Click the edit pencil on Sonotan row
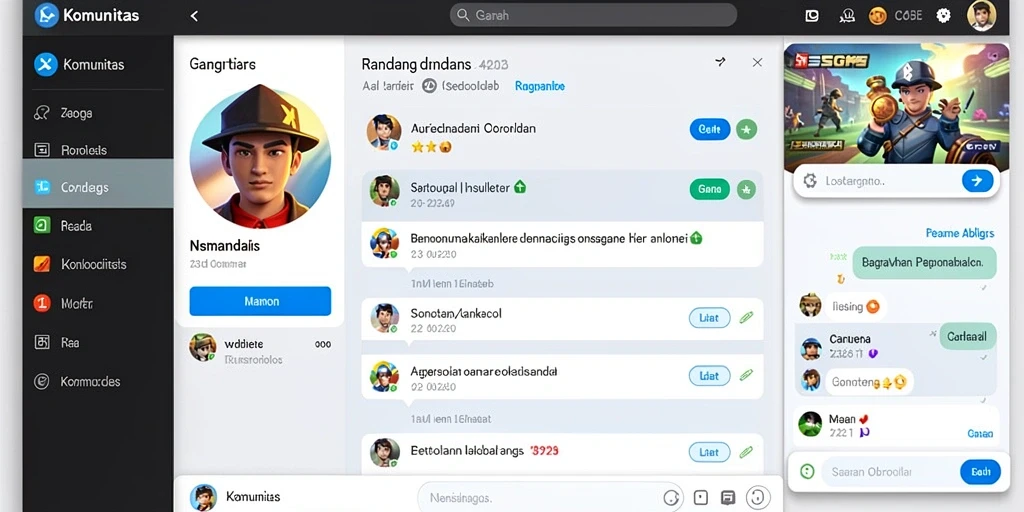This screenshot has height=512, width=1024. tap(746, 318)
